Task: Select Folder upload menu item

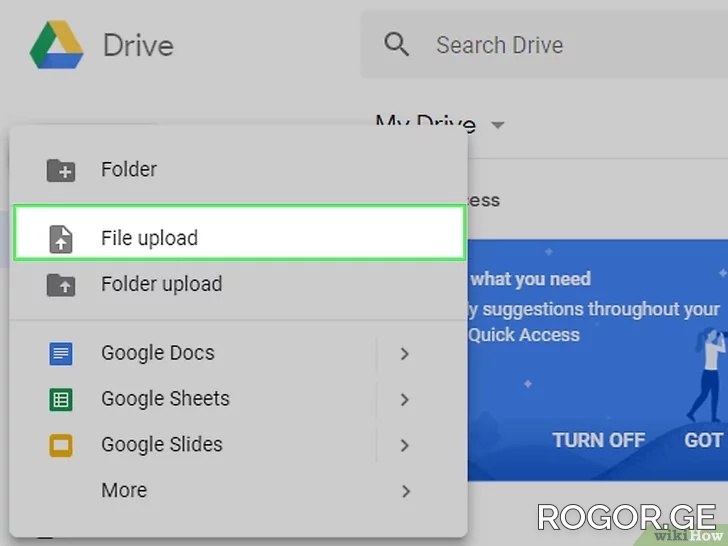Action: tap(239, 284)
